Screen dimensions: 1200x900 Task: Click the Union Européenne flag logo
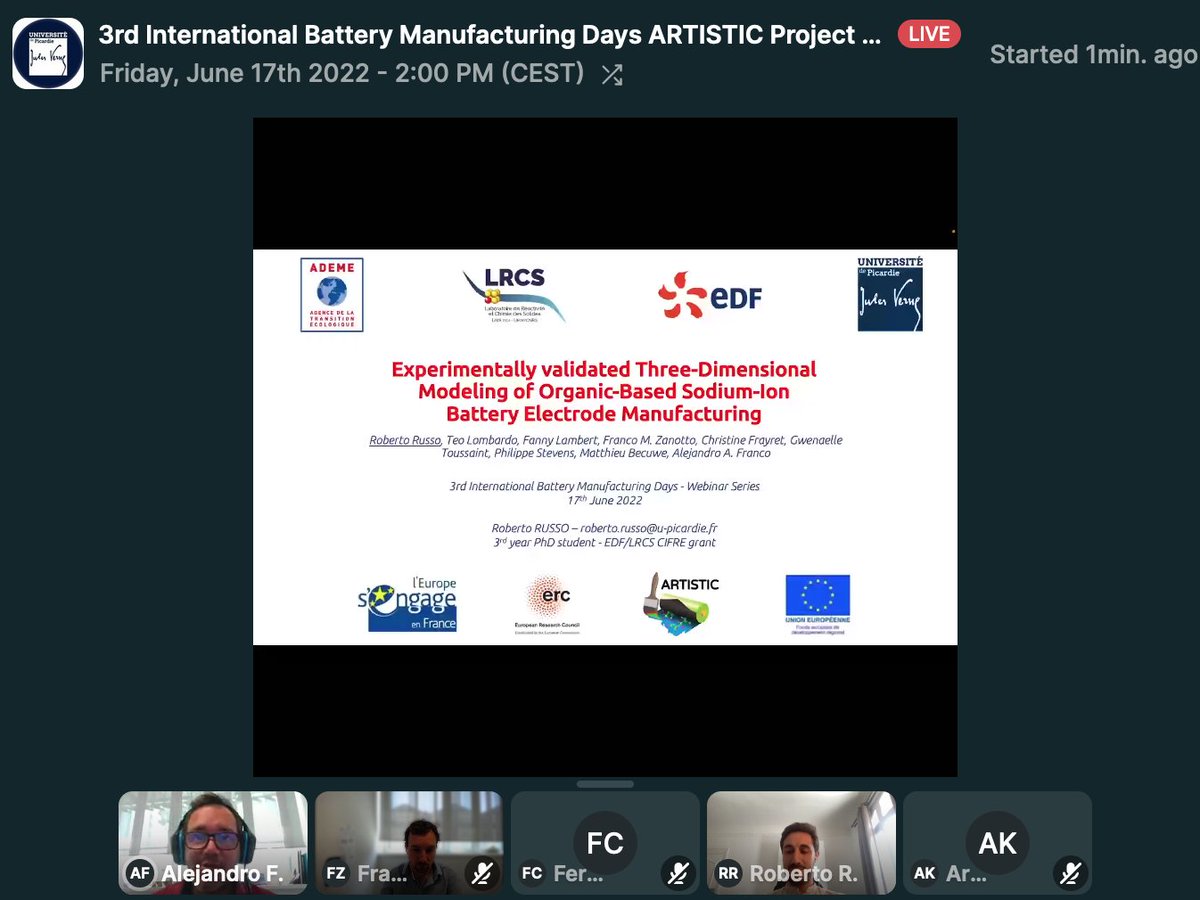pyautogui.click(x=817, y=604)
